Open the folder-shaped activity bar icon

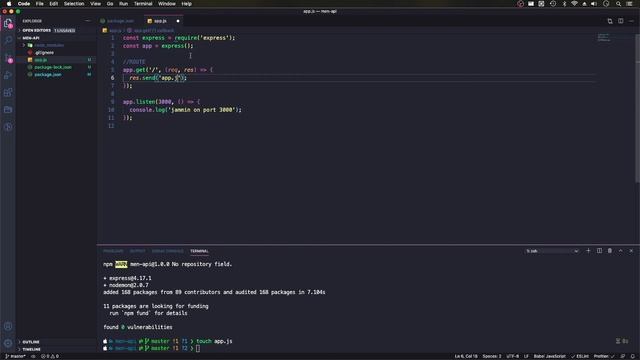click(8, 109)
